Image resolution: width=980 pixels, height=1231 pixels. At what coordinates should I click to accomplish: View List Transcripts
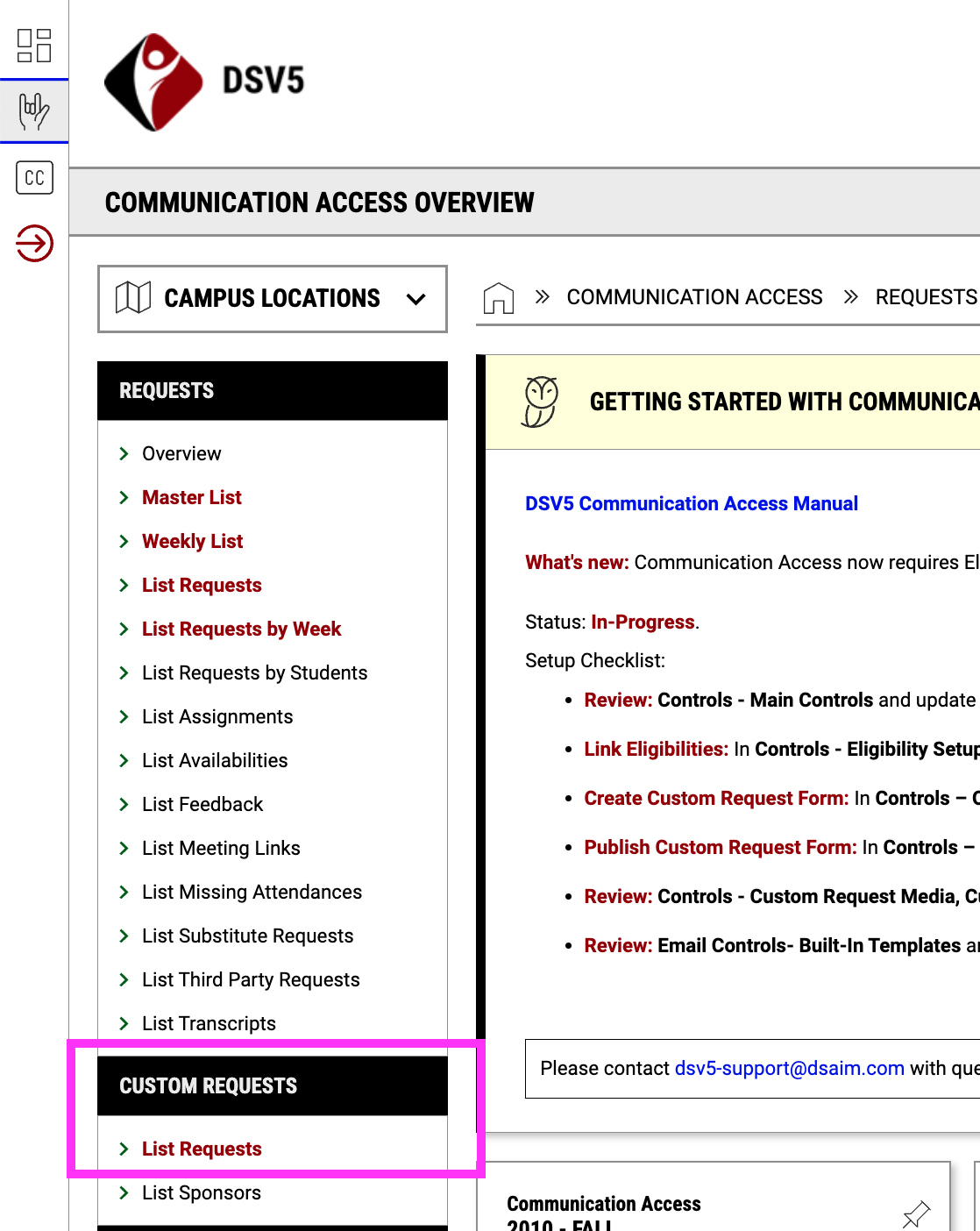pos(209,1023)
